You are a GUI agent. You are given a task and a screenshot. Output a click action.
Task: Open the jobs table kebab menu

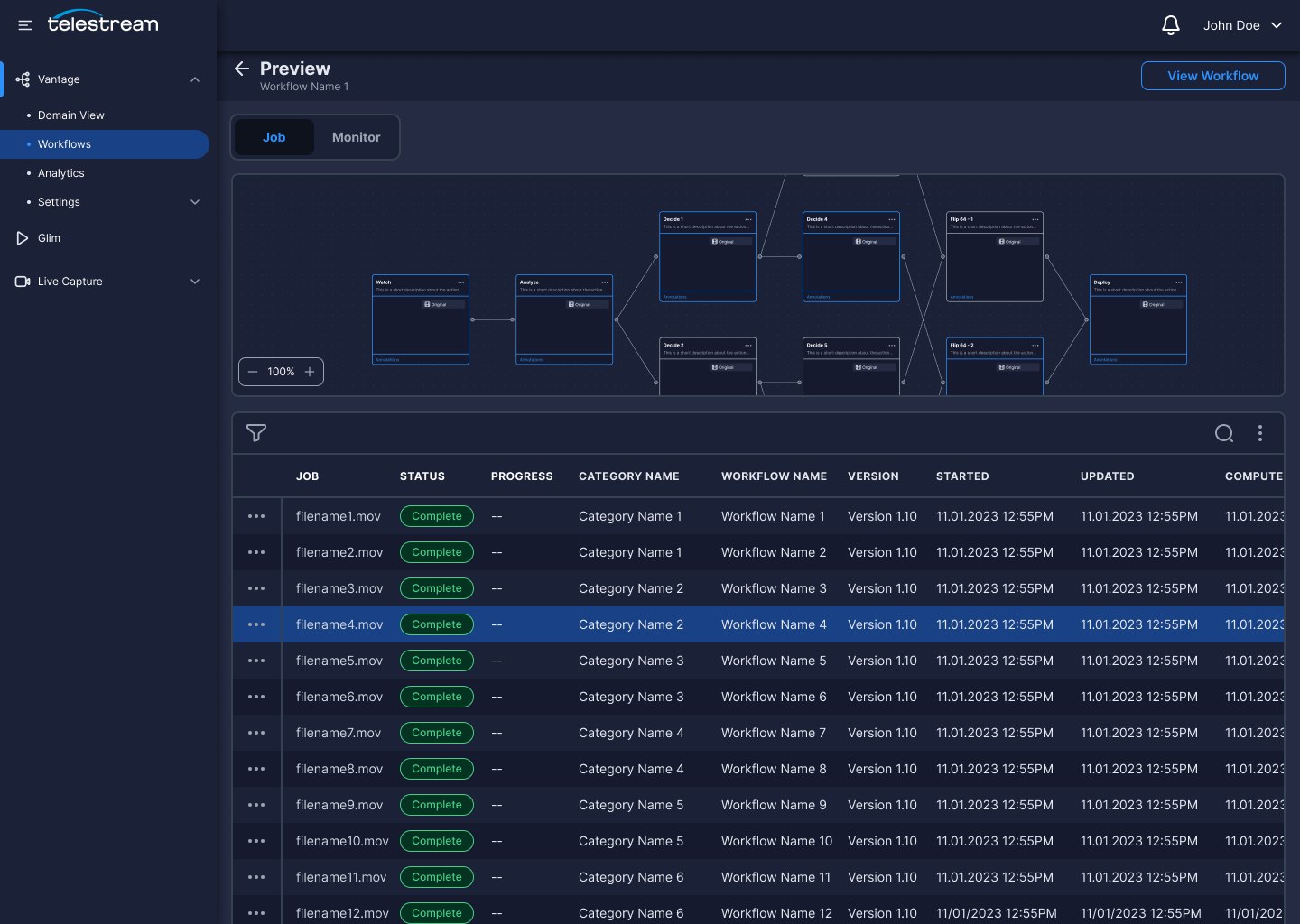[x=1260, y=433]
